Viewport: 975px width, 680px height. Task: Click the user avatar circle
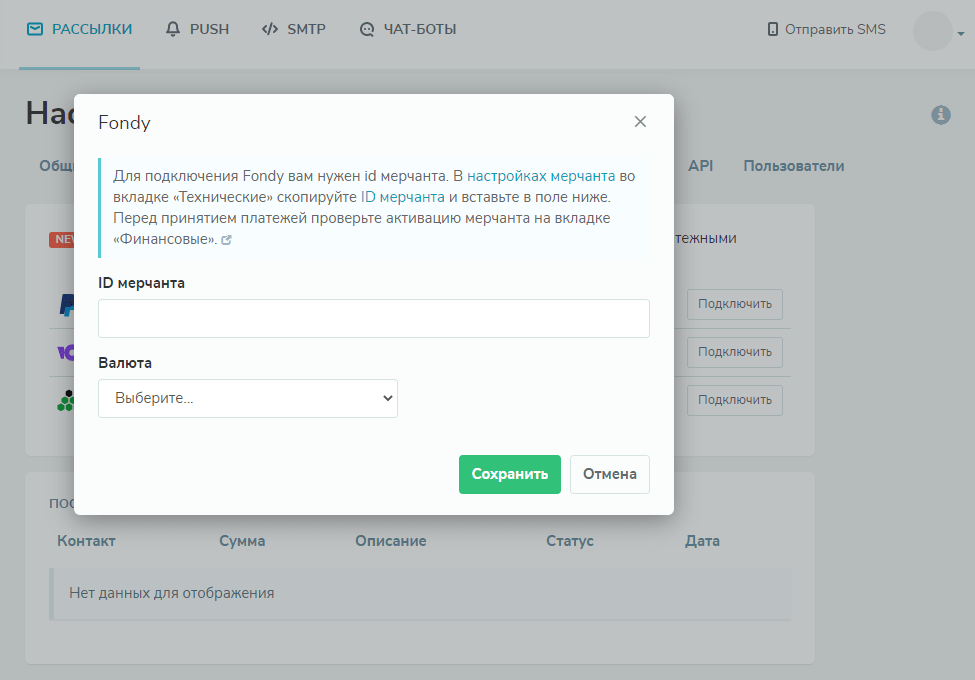932,31
